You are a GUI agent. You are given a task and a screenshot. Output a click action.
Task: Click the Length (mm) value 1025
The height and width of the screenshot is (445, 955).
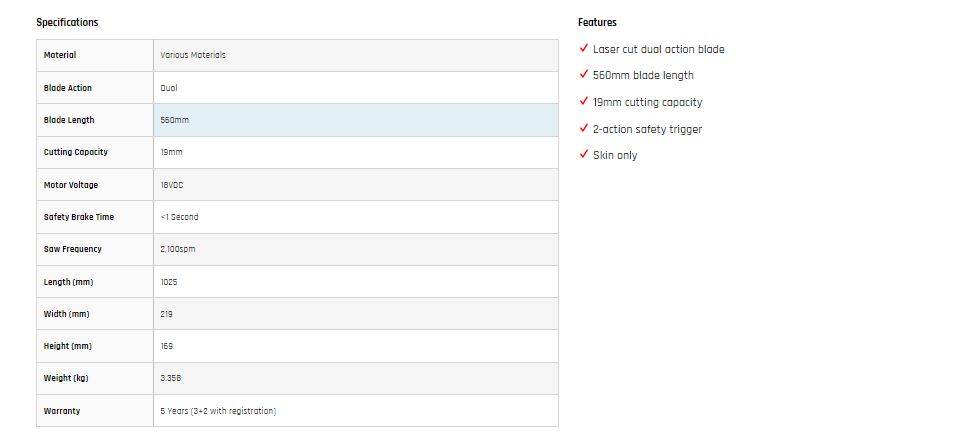point(169,282)
